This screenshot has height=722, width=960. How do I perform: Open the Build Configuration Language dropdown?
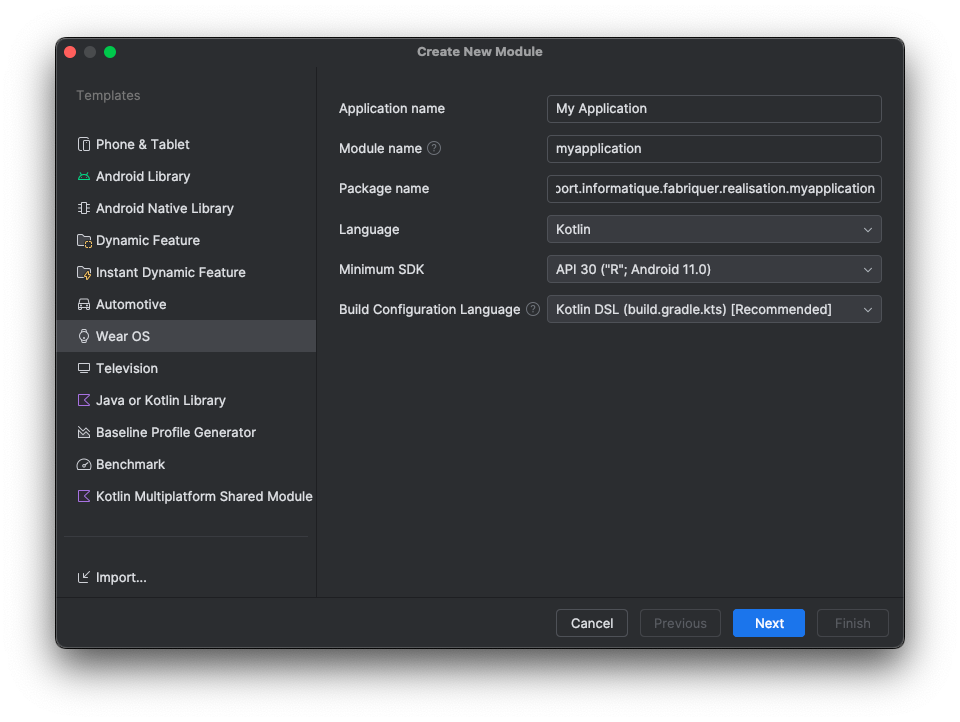pos(713,309)
